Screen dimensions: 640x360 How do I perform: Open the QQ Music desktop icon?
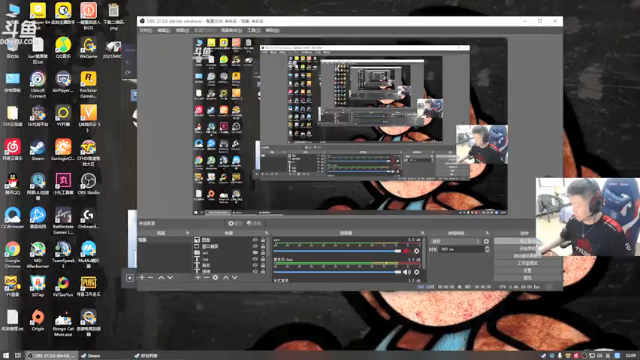tap(63, 48)
